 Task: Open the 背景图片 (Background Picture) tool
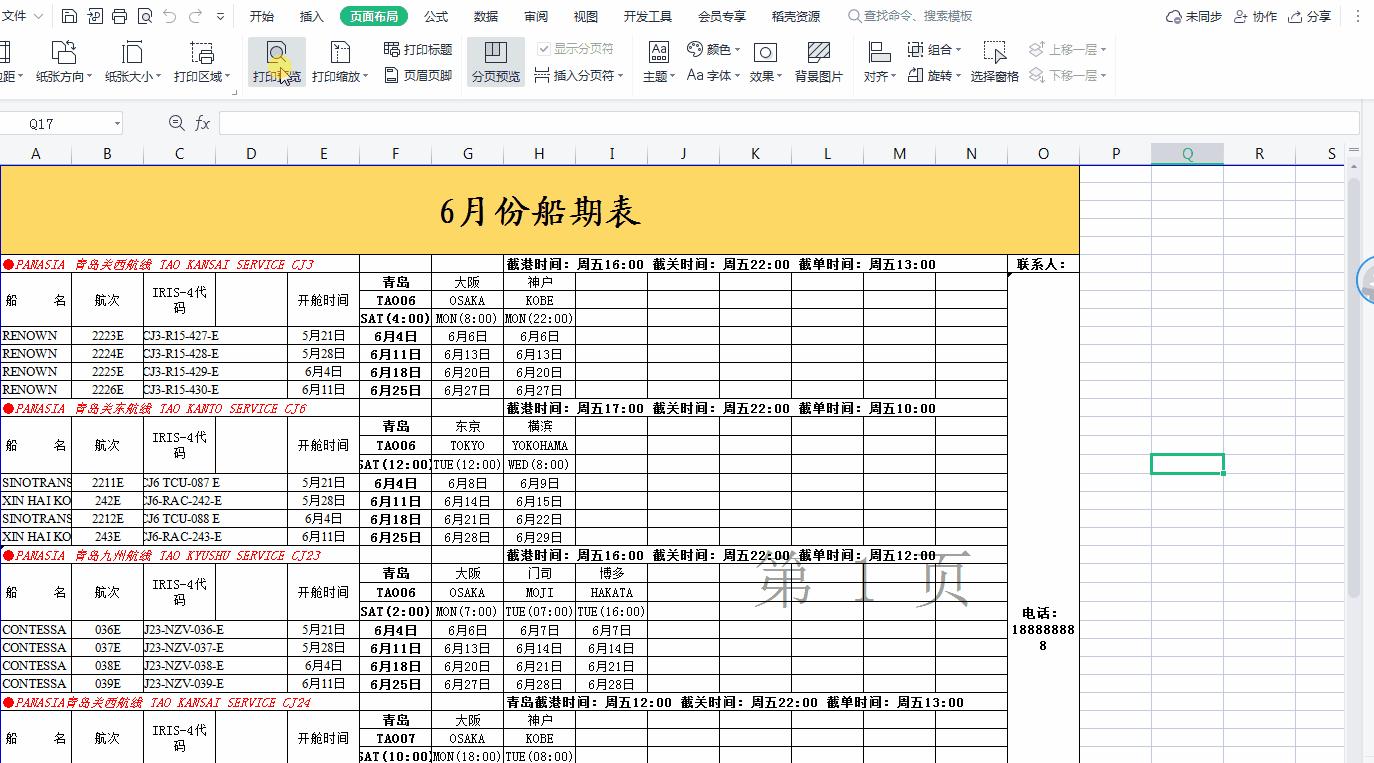tap(820, 60)
